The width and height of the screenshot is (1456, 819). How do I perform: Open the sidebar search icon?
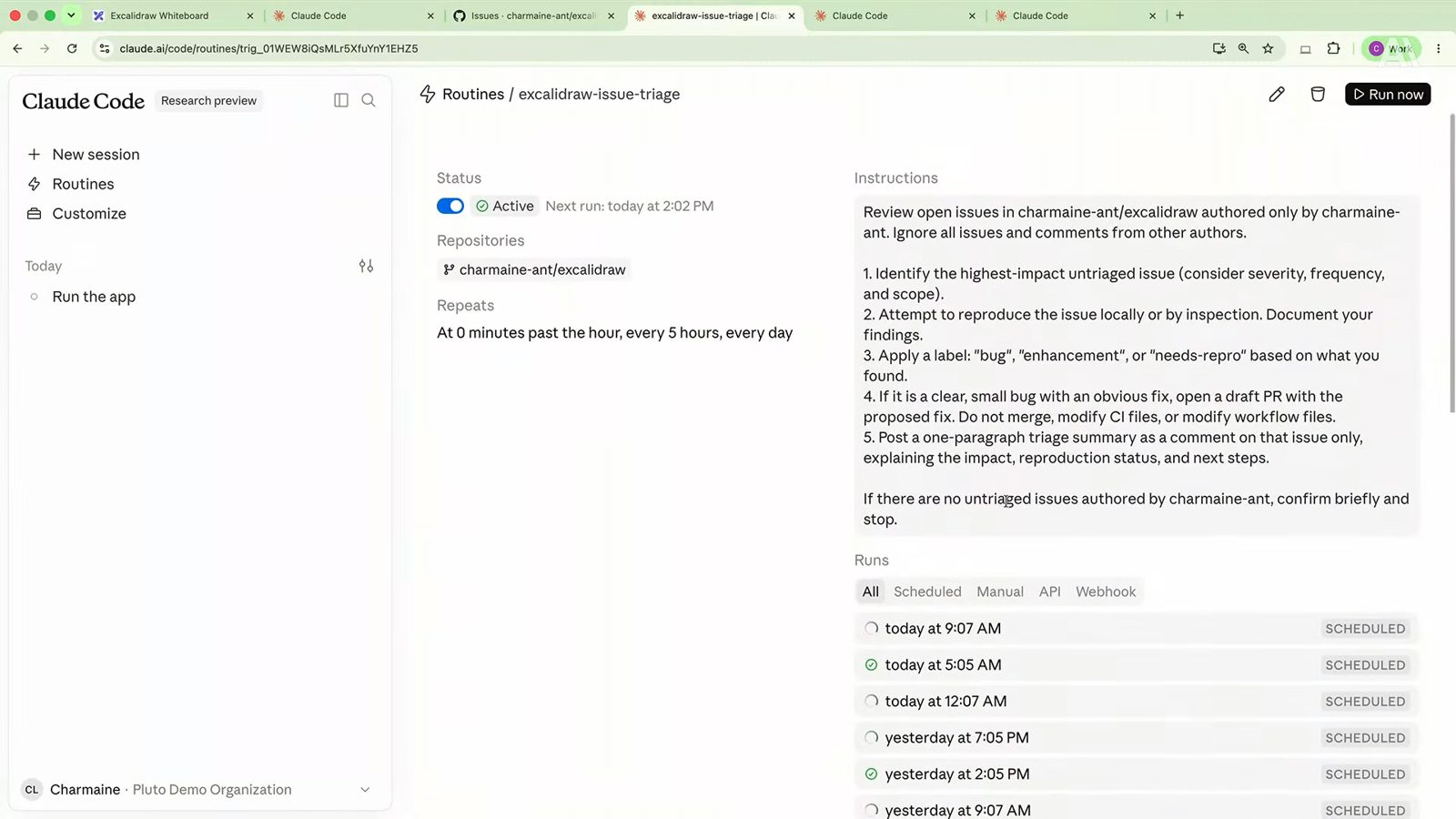tap(369, 100)
